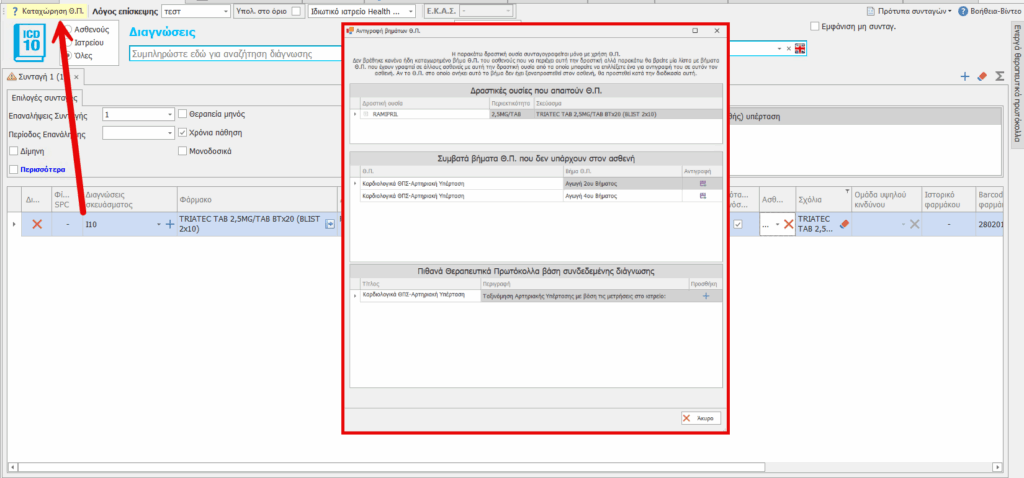Click the UK flag language icon
Image resolution: width=1024 pixels, height=478 pixels.
[x=799, y=48]
